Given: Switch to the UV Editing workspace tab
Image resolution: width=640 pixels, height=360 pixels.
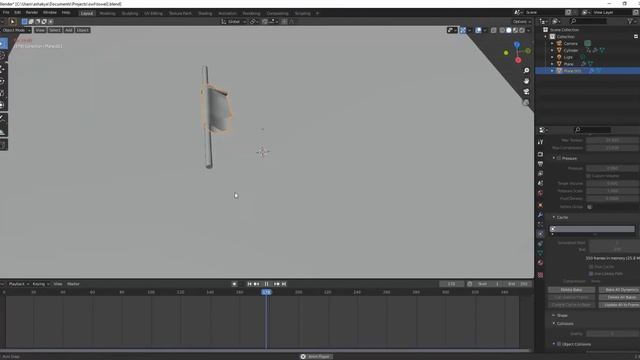Looking at the screenshot, I should [x=153, y=13].
